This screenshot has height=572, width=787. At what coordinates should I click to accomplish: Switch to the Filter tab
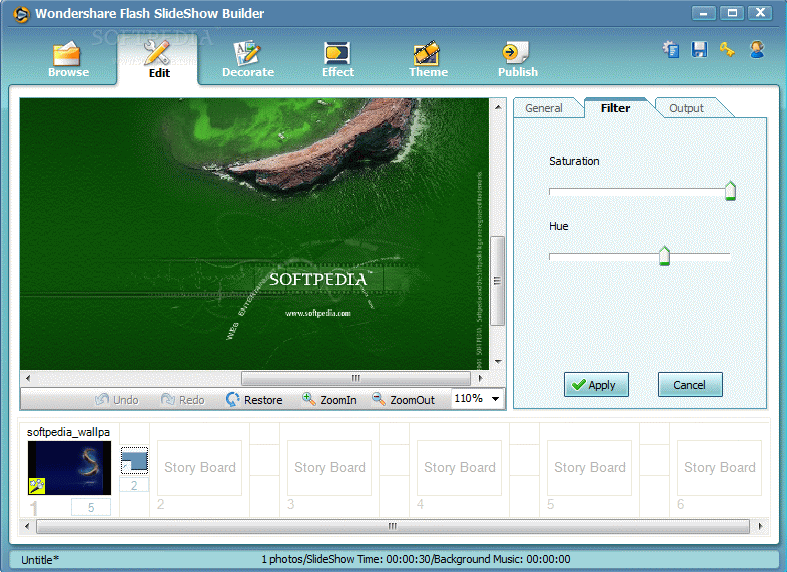point(615,108)
